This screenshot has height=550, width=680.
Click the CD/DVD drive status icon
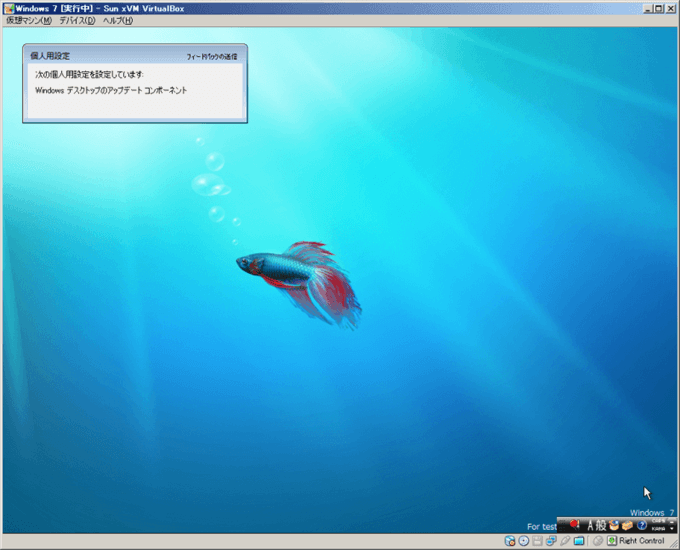pyautogui.click(x=524, y=541)
